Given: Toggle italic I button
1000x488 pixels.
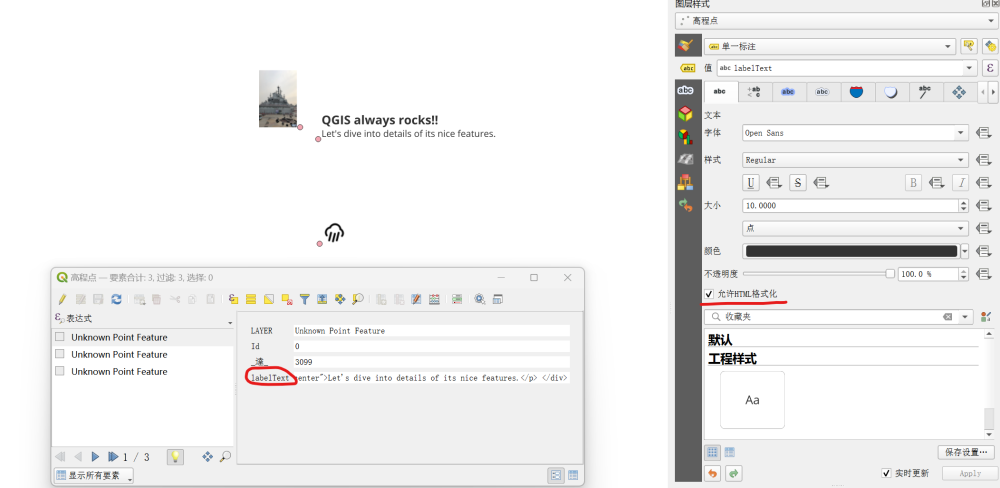Looking at the screenshot, I should click(x=960, y=183).
